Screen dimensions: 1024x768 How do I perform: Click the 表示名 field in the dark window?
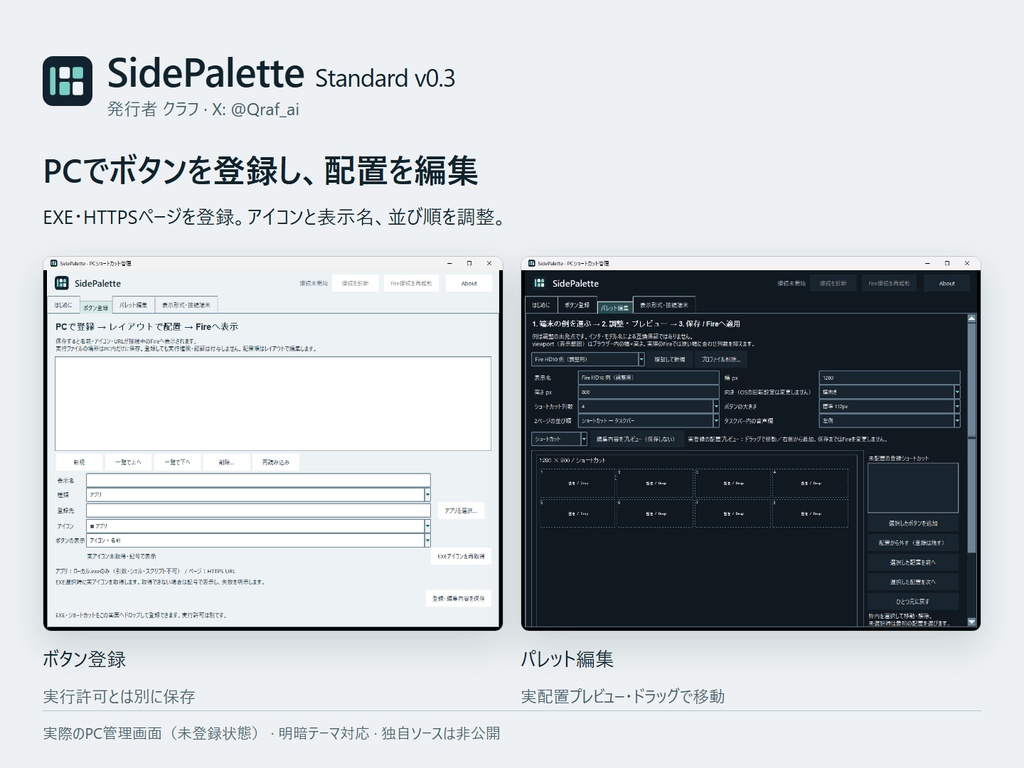[x=648, y=377]
